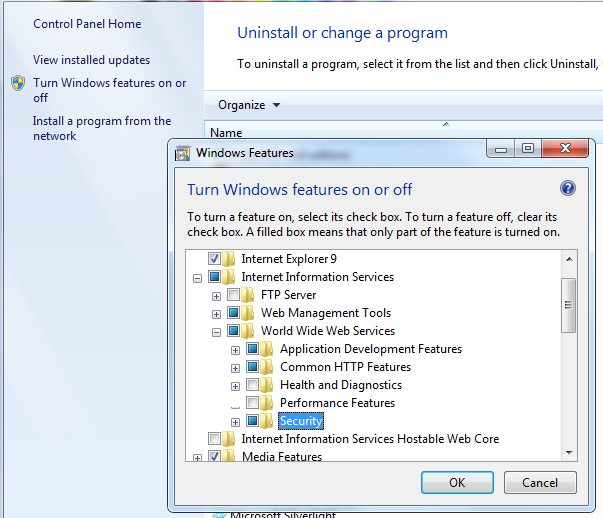Collapse the Internet Information Services node
Image resolution: width=603 pixels, height=518 pixels.
pyautogui.click(x=197, y=277)
